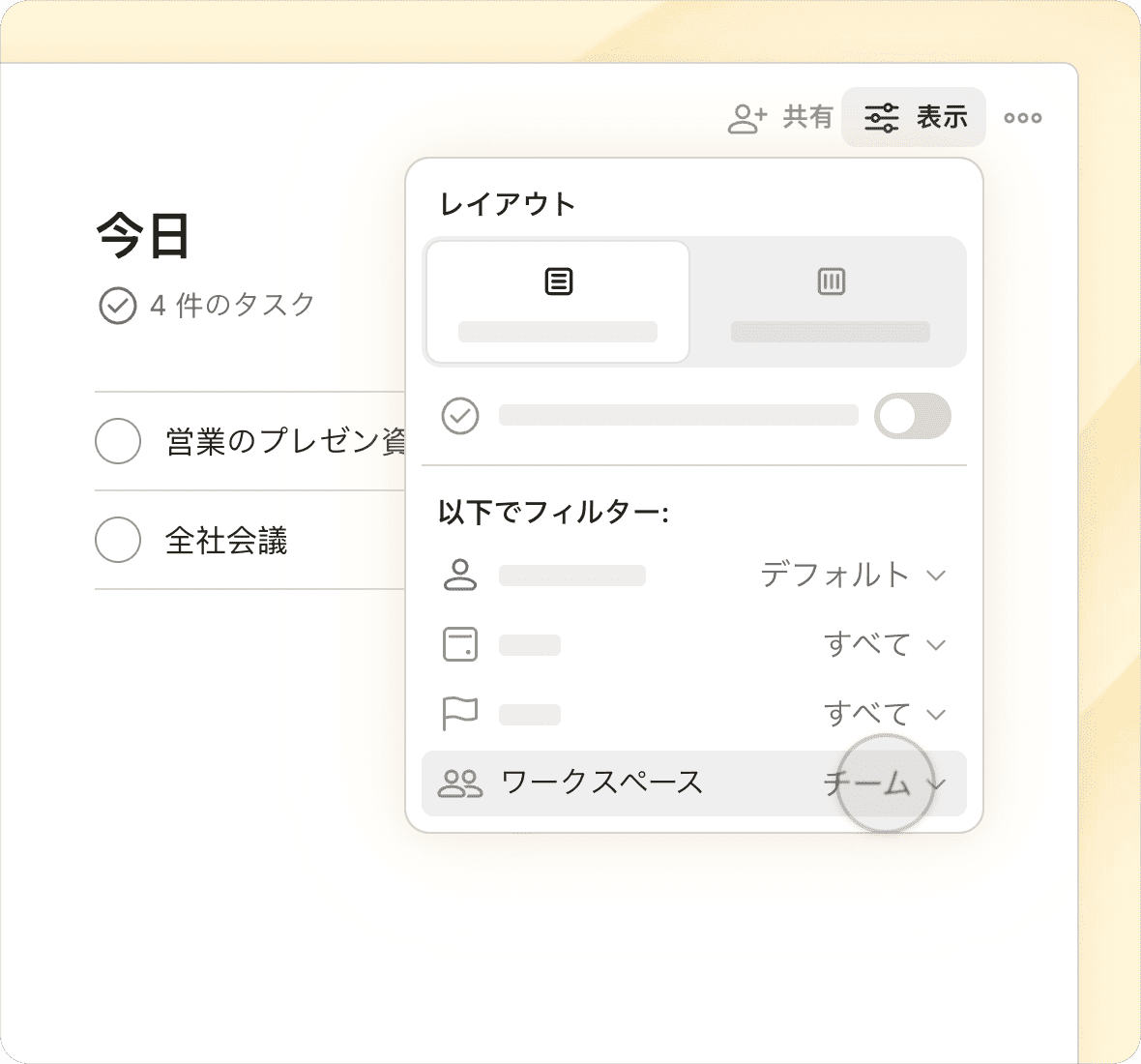The width and height of the screenshot is (1141, 1064).
Task: Open the チーム workspace dropdown
Action: point(884,783)
